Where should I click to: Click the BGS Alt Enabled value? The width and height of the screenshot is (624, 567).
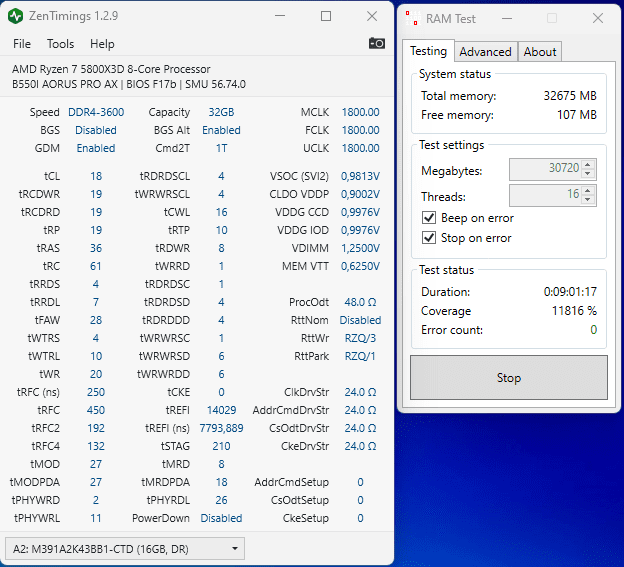tap(221, 131)
